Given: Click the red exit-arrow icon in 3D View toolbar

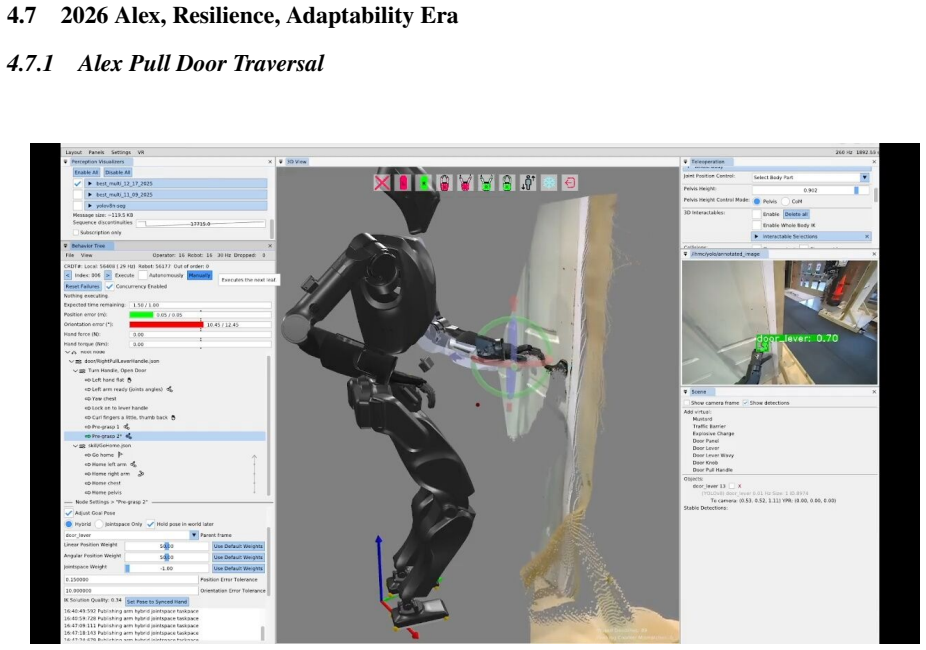Looking at the screenshot, I should 570,183.
